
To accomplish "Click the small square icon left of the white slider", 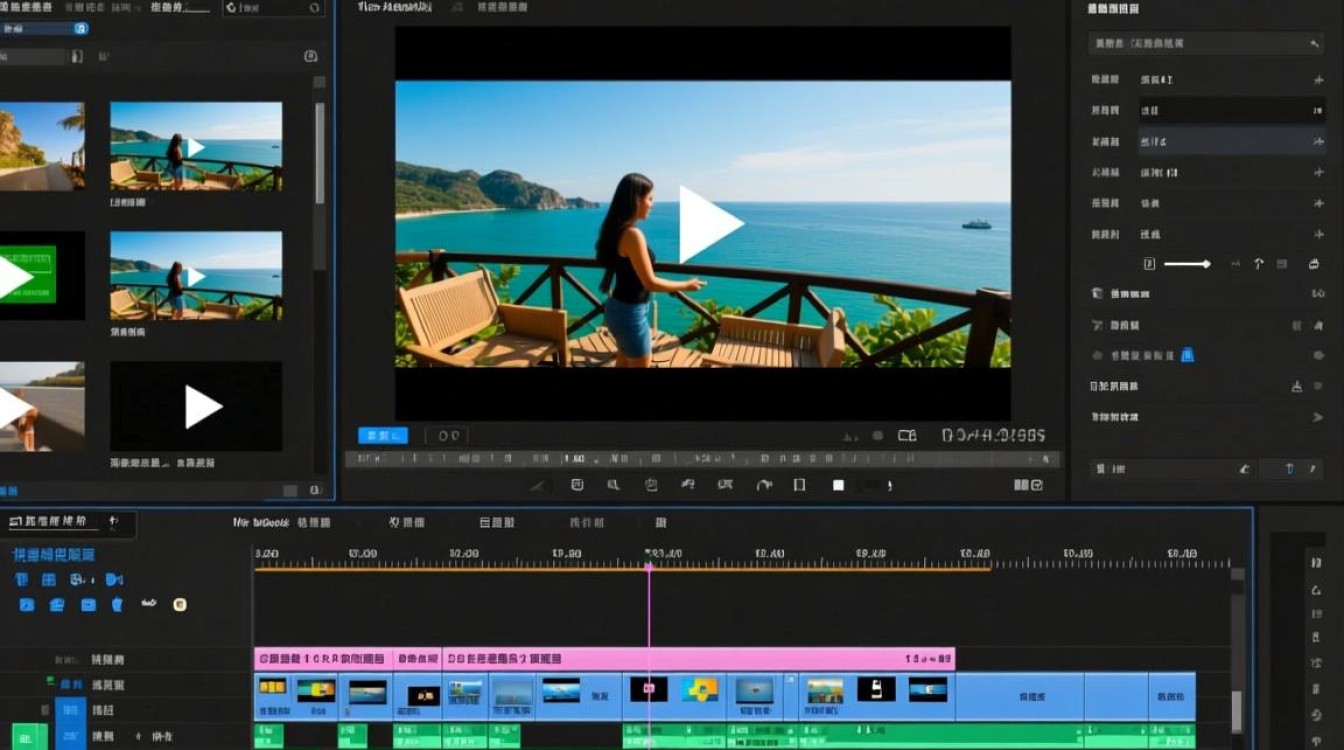I will click(x=1149, y=264).
